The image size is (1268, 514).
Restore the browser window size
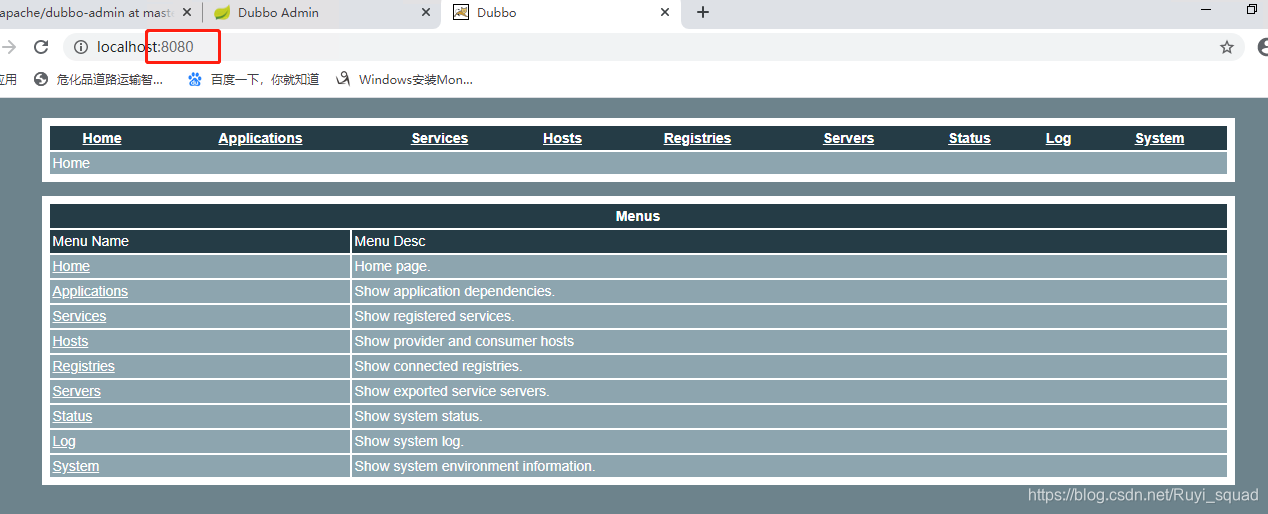1252,10
